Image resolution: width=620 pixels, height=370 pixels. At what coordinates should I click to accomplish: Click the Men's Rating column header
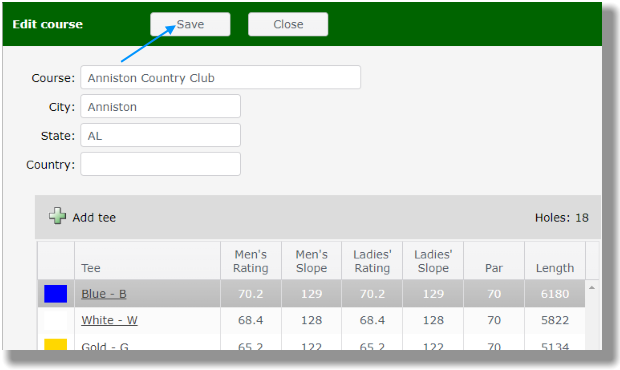(x=251, y=261)
